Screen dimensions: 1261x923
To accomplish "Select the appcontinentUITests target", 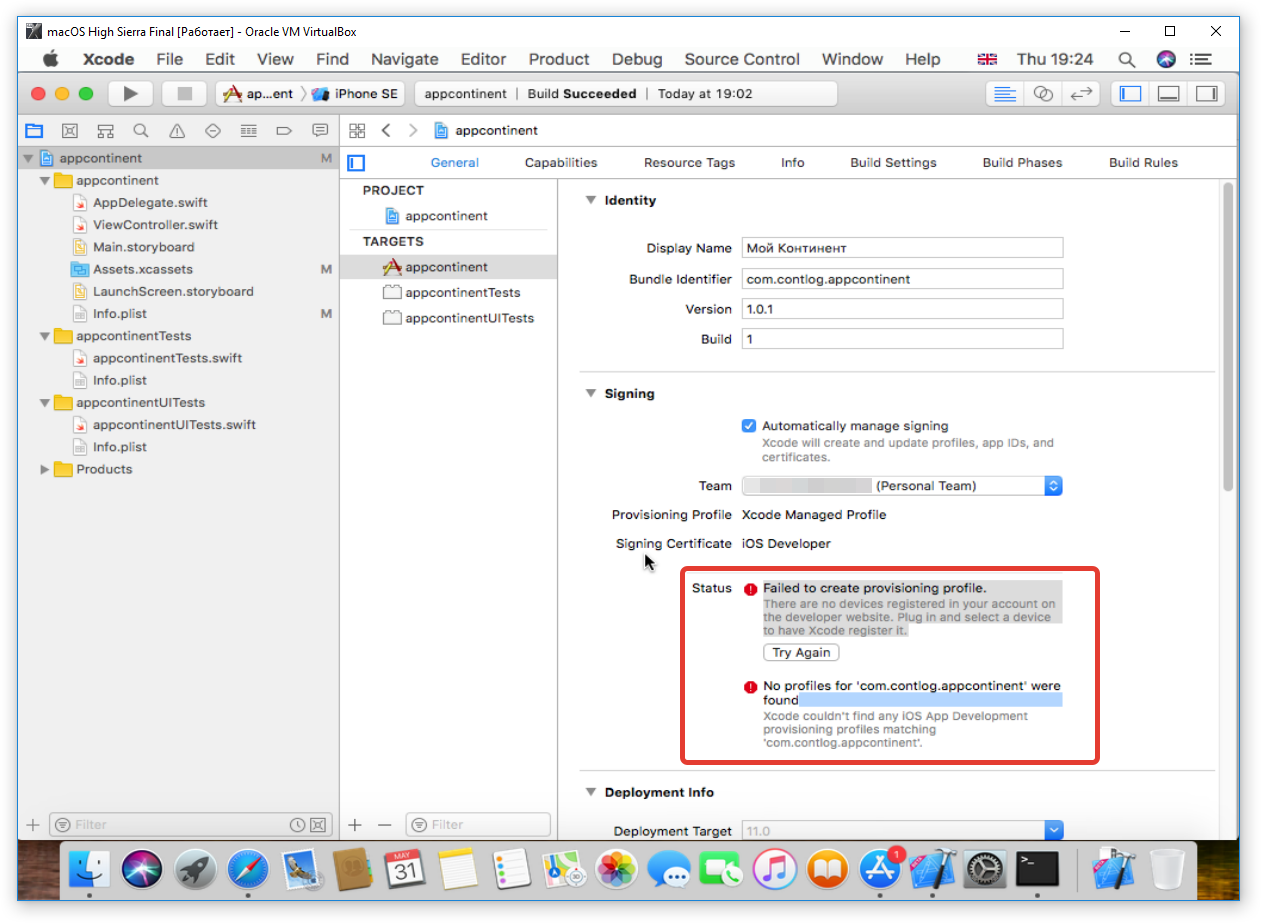I will pos(458,319).
